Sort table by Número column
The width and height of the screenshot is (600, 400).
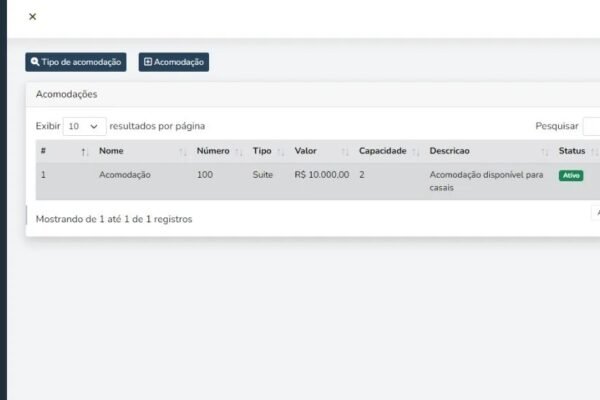point(213,151)
